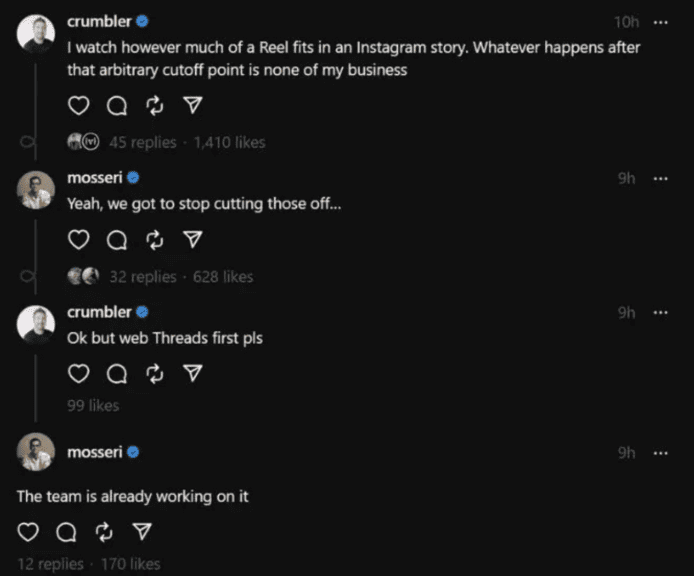View 628 likes on mosseri's reply
Viewport: 694px width, 576px height.
click(x=223, y=277)
